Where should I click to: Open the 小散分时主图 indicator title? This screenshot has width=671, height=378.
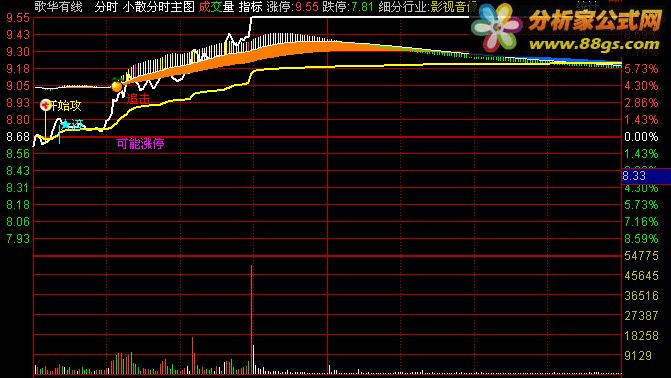click(x=158, y=7)
